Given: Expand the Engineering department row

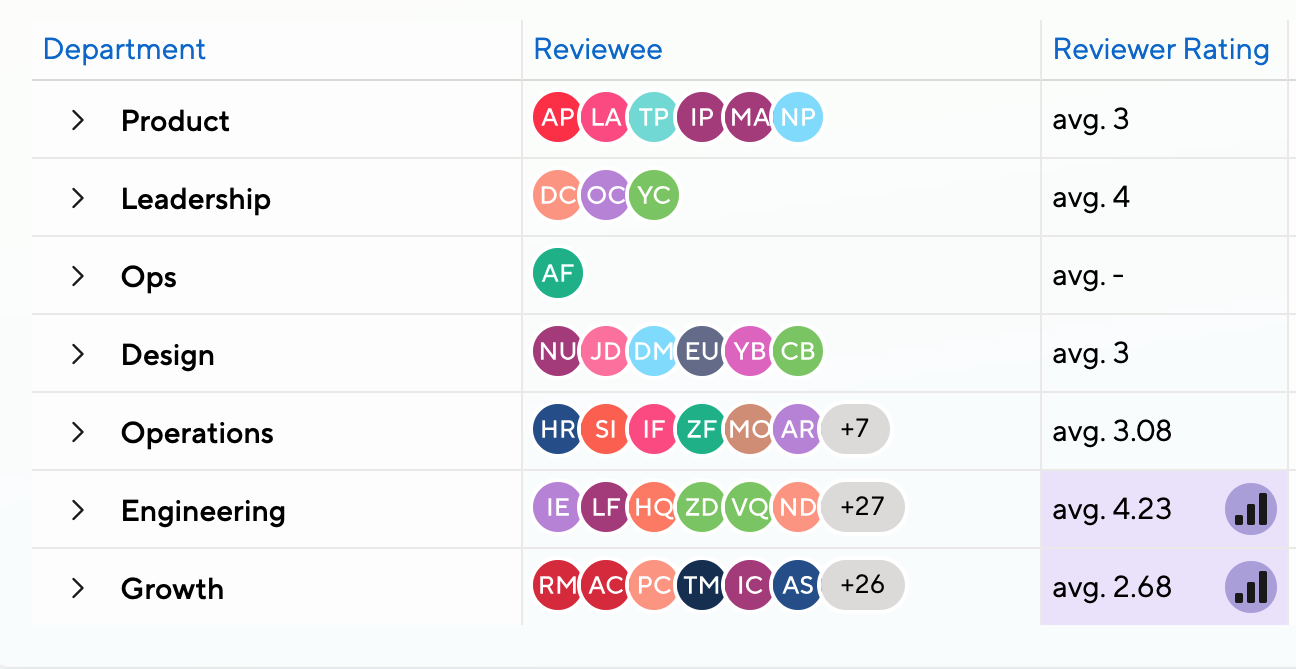Looking at the screenshot, I should pos(78,510).
